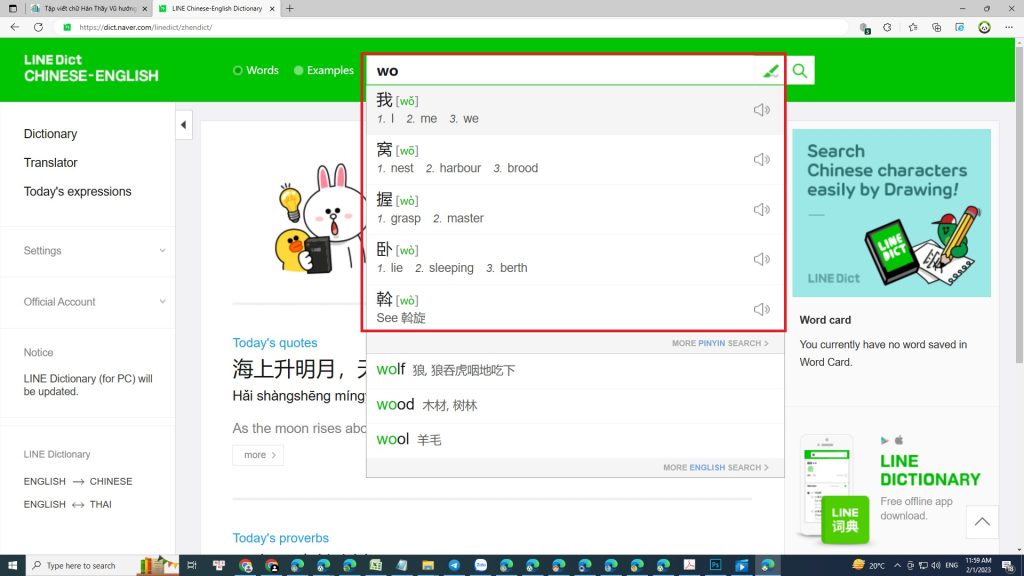This screenshot has height=576, width=1024.
Task: Play pronunciation for 我 wǒ
Action: 761,110
